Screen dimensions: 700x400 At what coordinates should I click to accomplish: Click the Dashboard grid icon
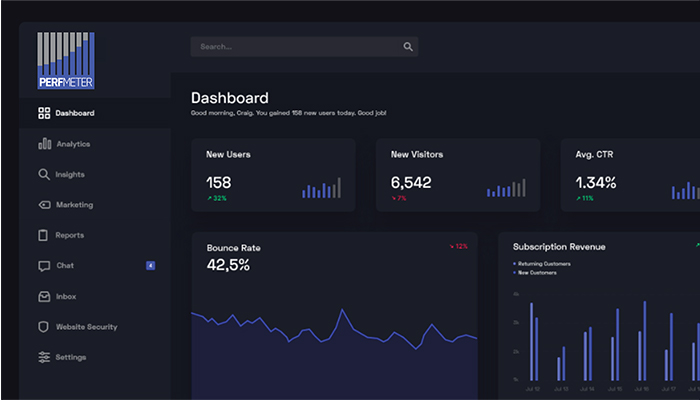[x=44, y=113]
